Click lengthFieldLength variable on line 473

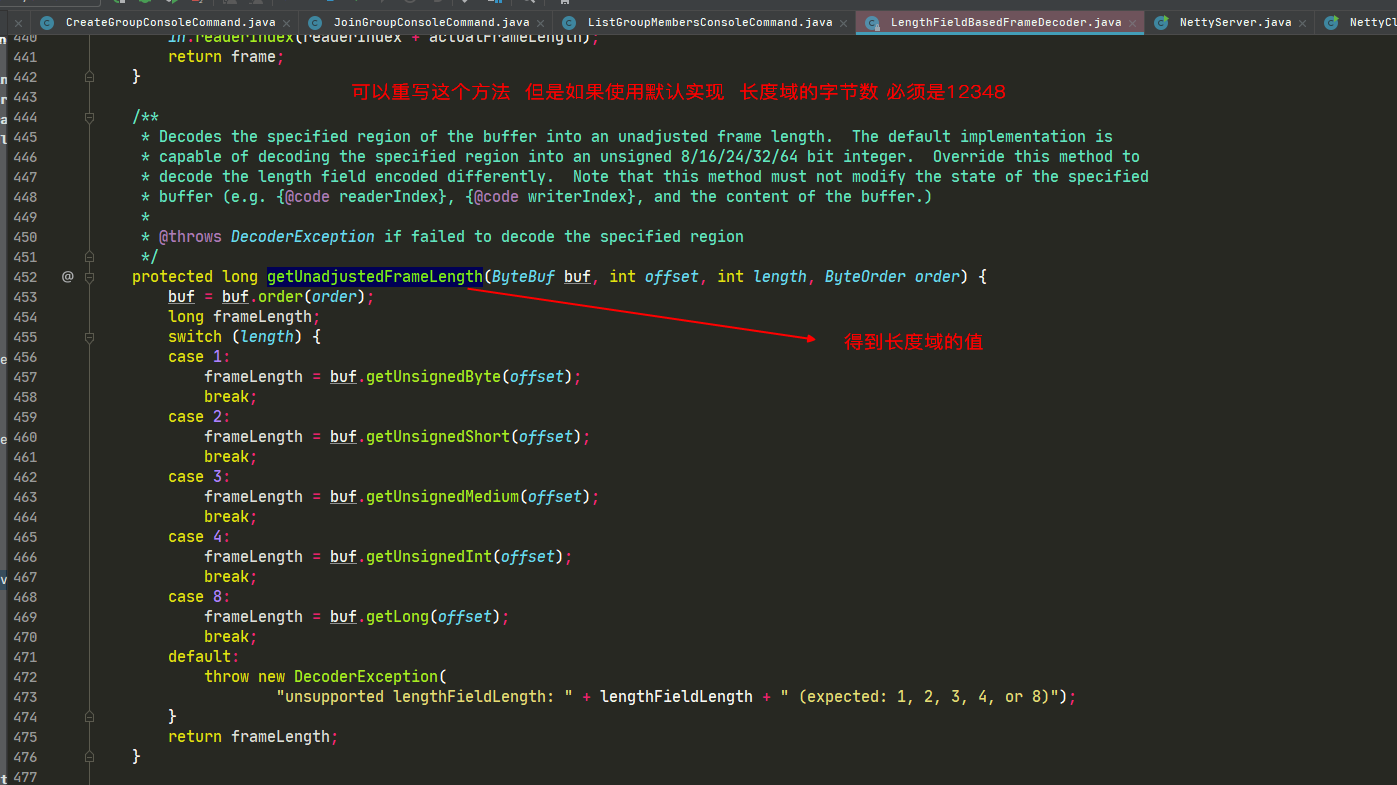coord(676,697)
